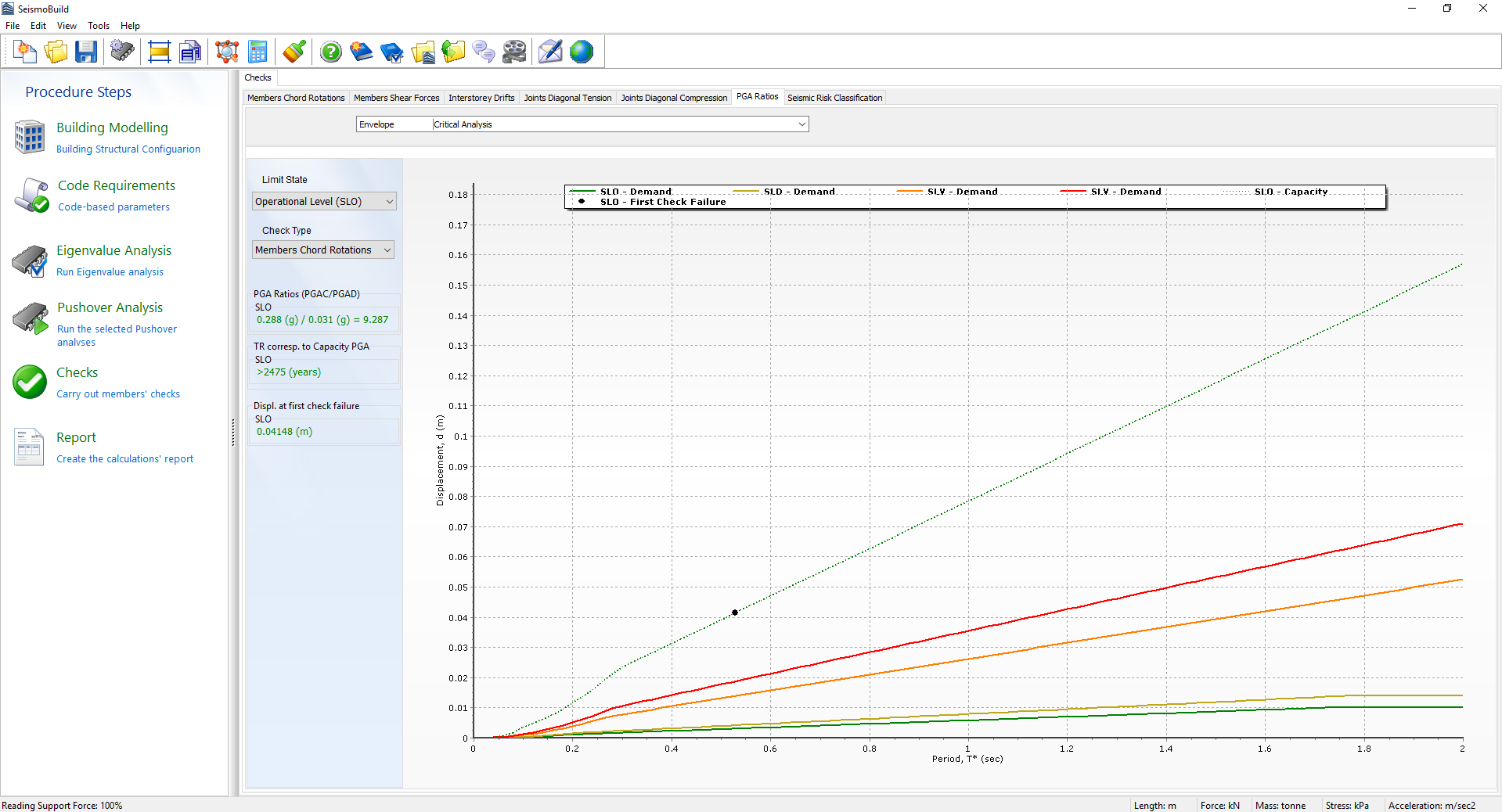Click the envelope with pen icon

pyautogui.click(x=550, y=52)
